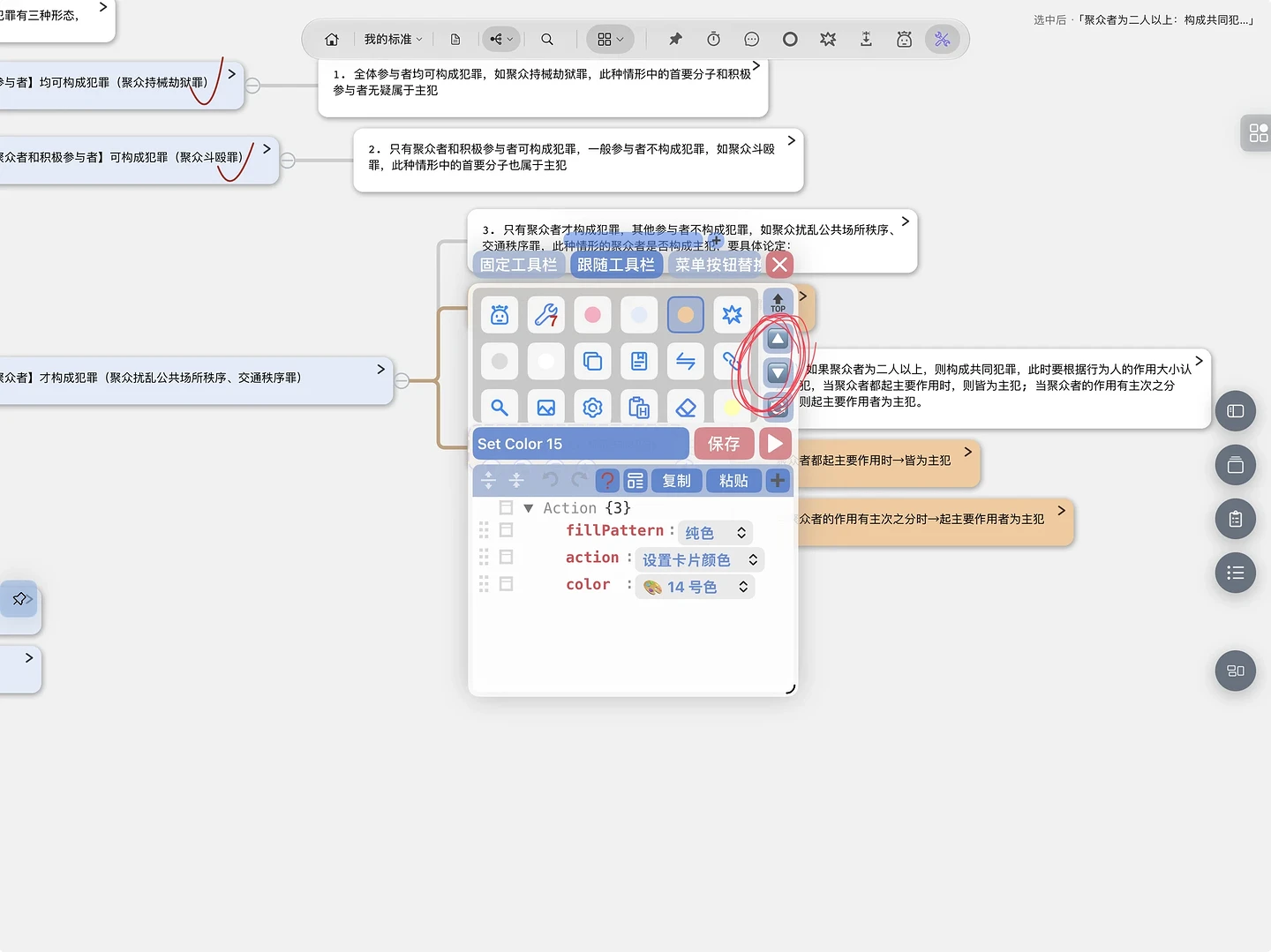1271x952 pixels.
Task: Collapse the Action {3} tree node
Action: click(x=528, y=508)
